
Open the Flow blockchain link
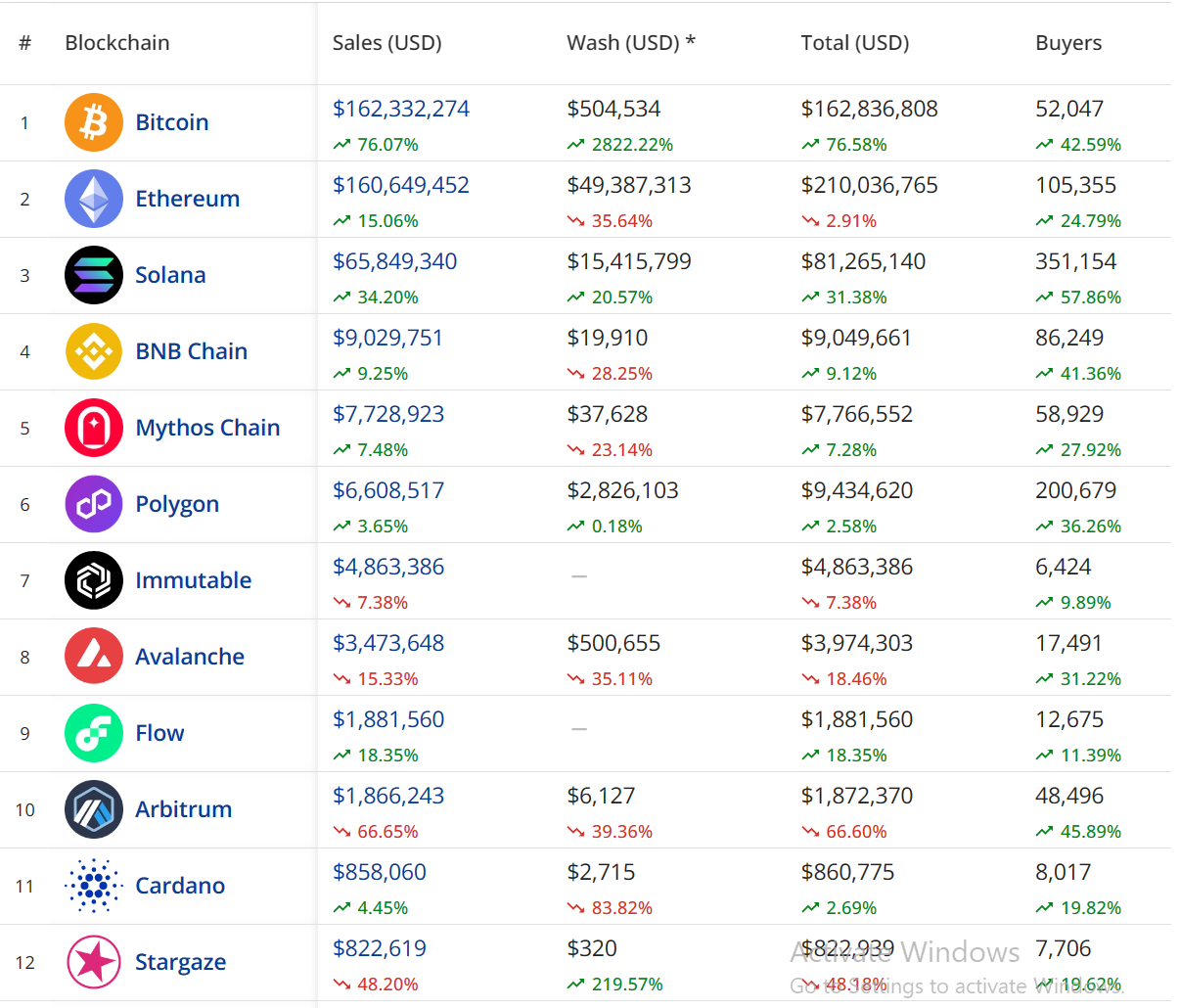159,733
